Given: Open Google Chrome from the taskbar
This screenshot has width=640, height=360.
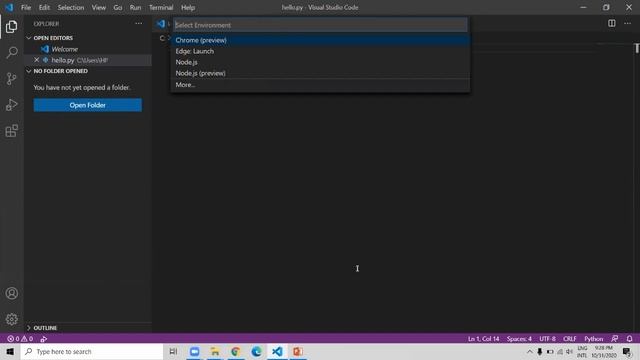Looking at the screenshot, I should [x=236, y=351].
